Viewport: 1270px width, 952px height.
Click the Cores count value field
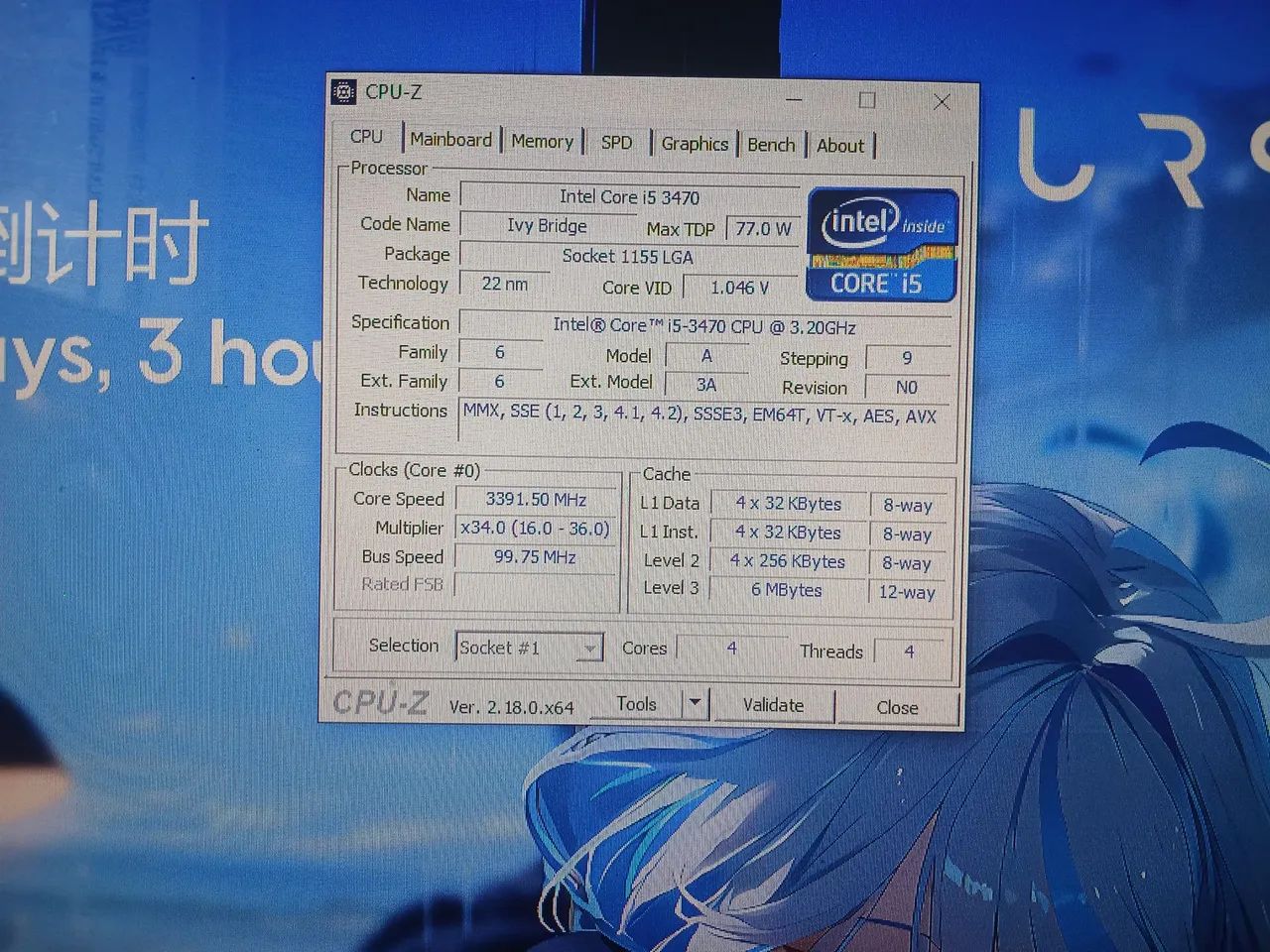[x=731, y=649]
